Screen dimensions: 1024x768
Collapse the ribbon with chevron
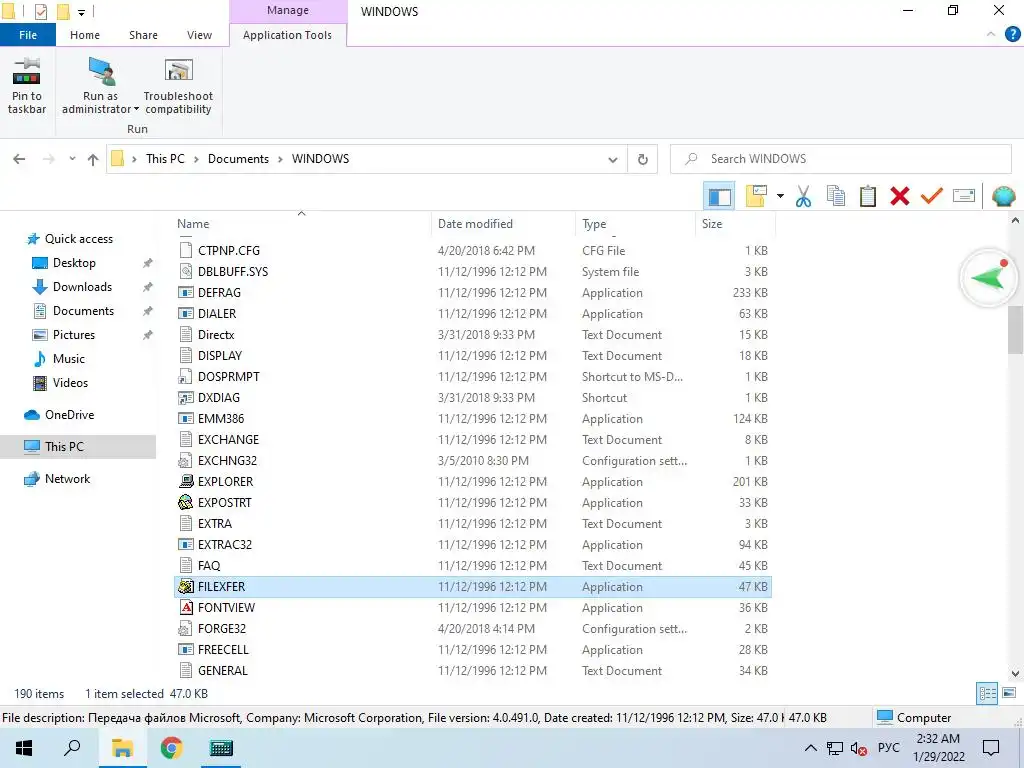pos(990,34)
